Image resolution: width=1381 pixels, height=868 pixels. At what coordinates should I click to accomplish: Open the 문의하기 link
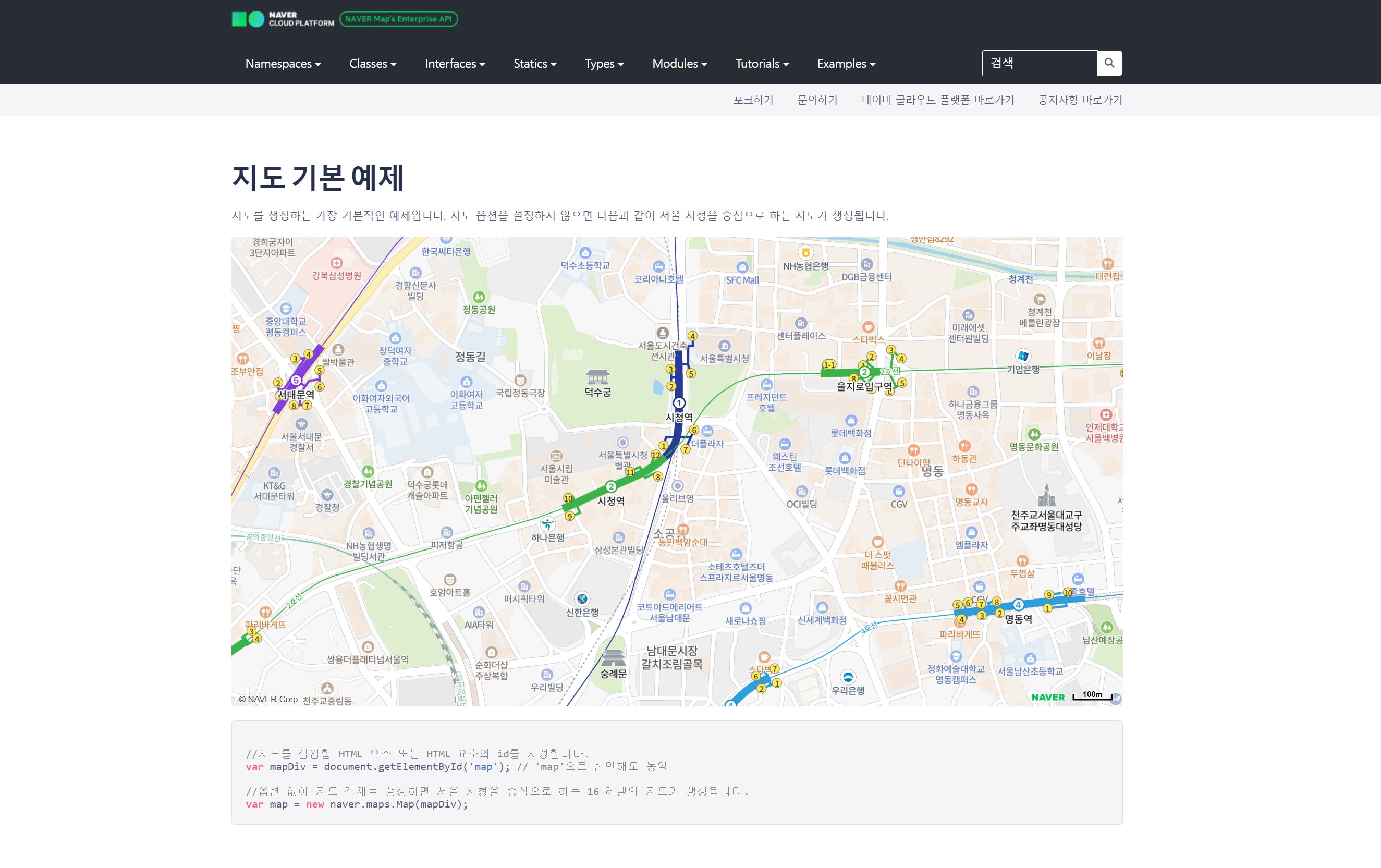[x=817, y=100]
